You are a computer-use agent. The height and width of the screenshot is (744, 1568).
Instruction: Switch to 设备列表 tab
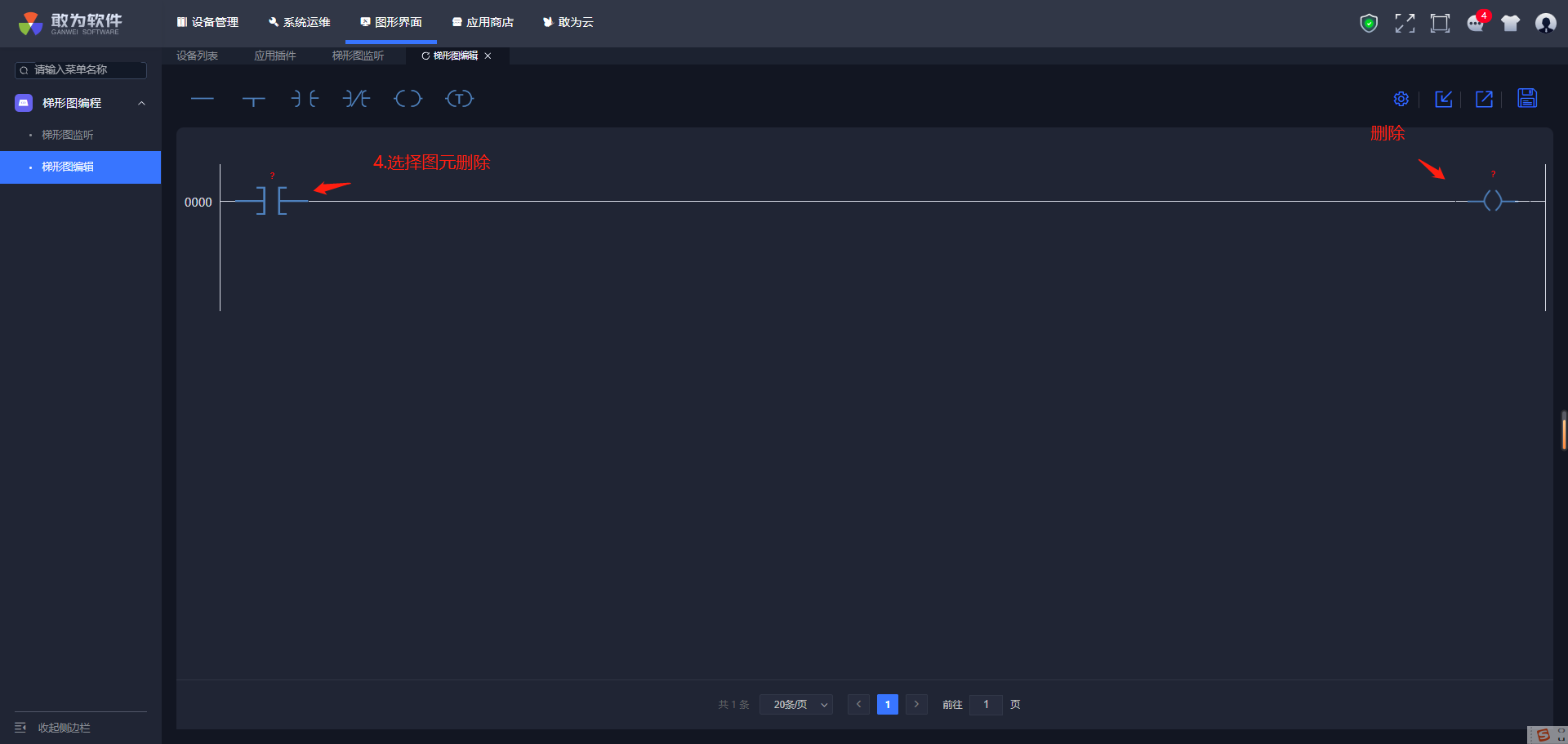[x=197, y=56]
